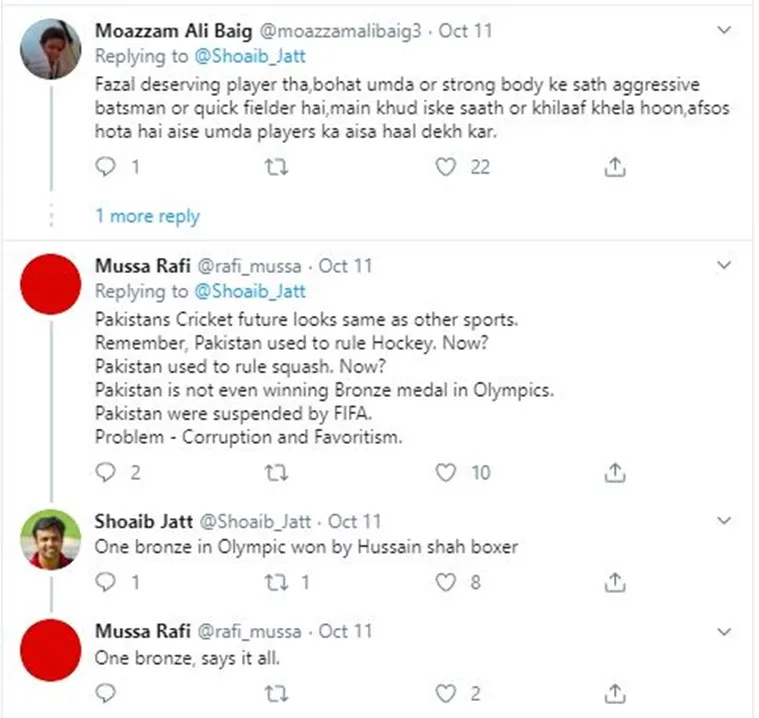Like the 'One bronze, says it all' tweet
759x718 pixels.
click(x=446, y=693)
